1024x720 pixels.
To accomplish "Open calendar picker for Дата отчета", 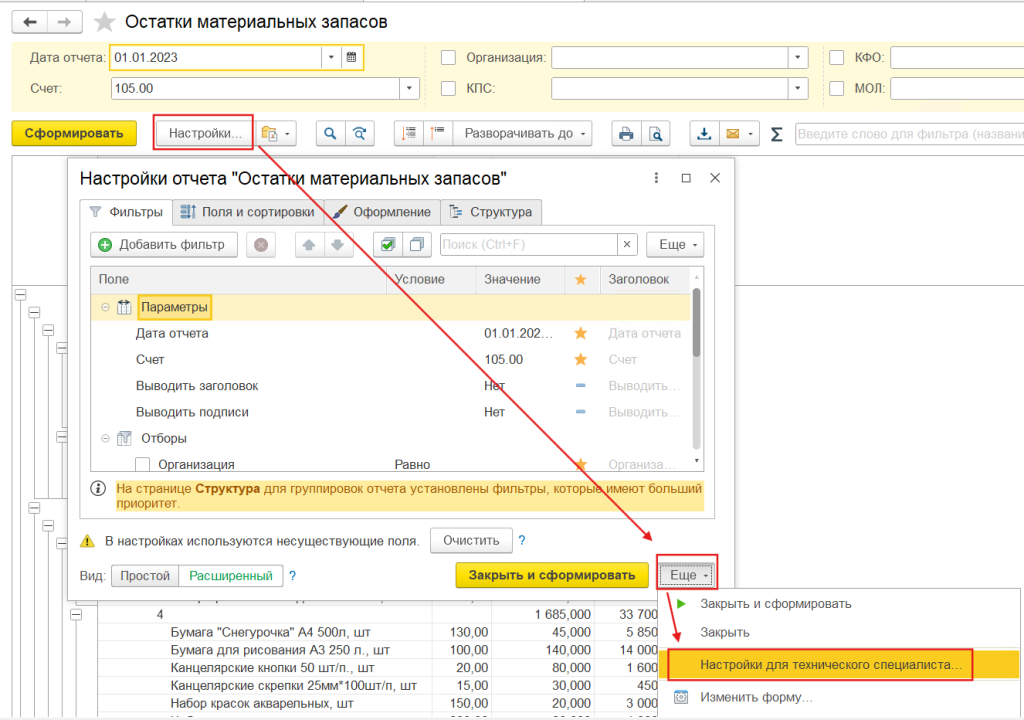I will pos(351,57).
